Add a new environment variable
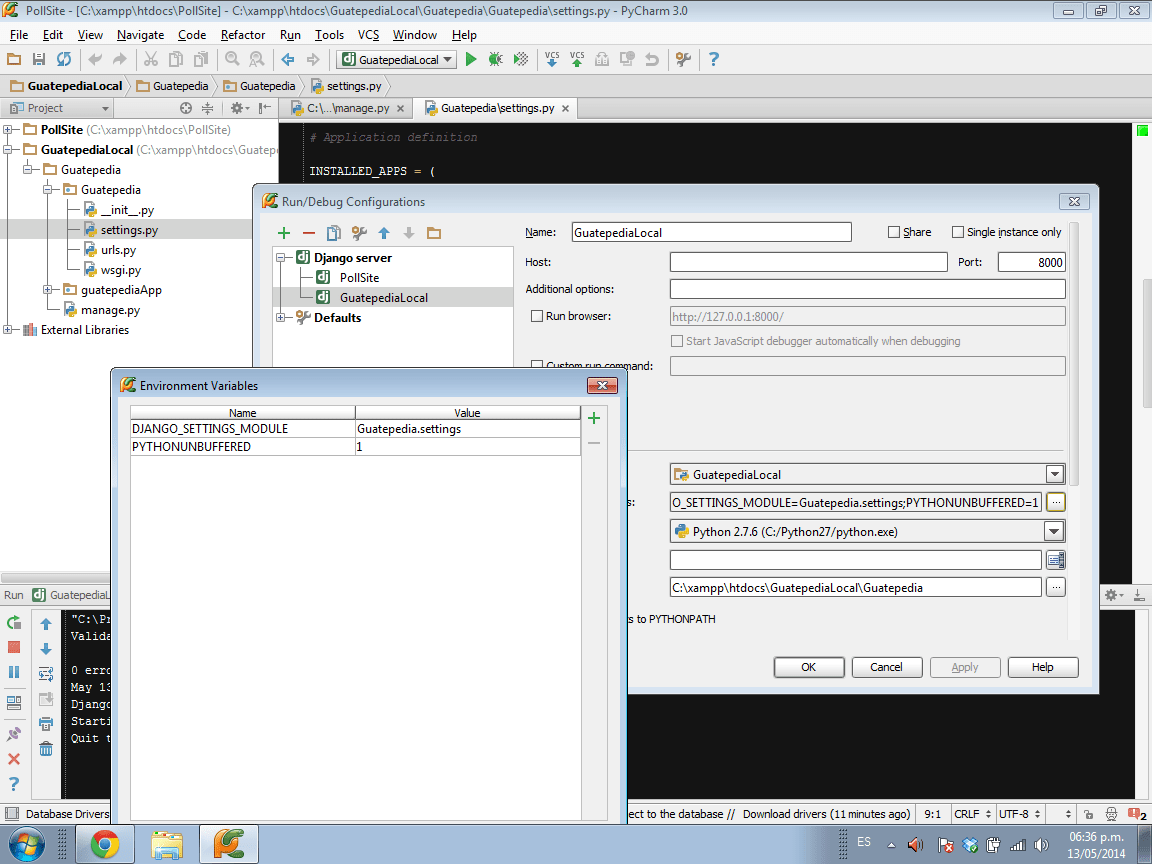 (x=593, y=418)
